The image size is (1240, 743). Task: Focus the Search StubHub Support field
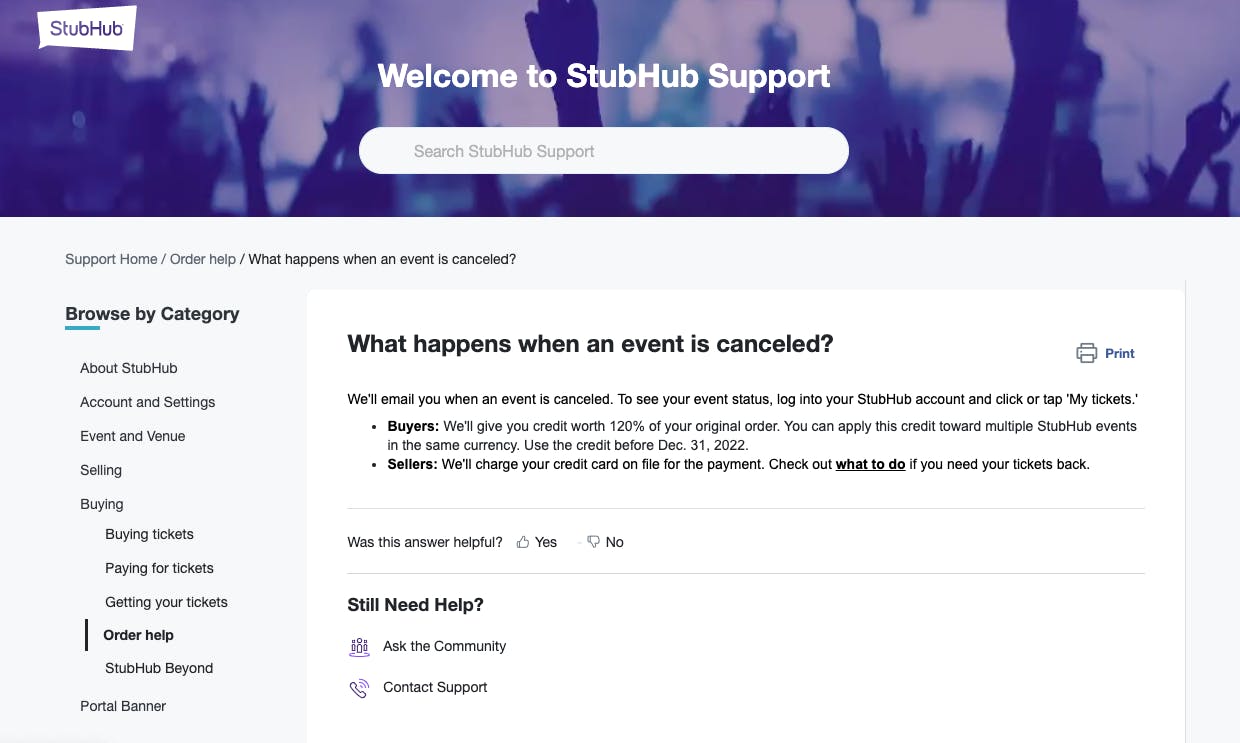(x=603, y=151)
